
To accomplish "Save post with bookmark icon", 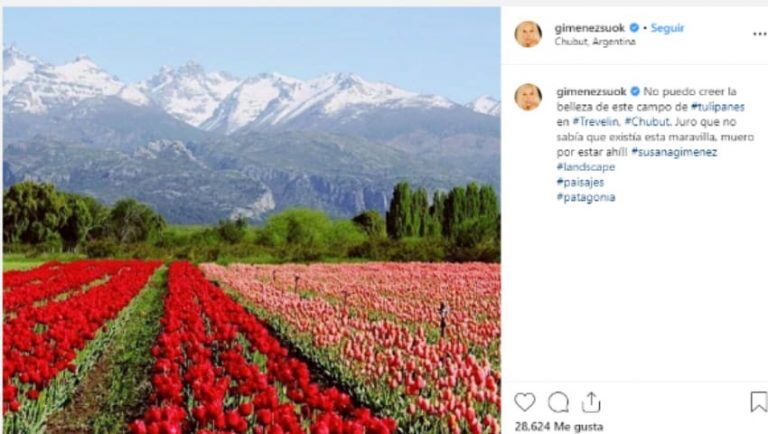I will coord(758,402).
